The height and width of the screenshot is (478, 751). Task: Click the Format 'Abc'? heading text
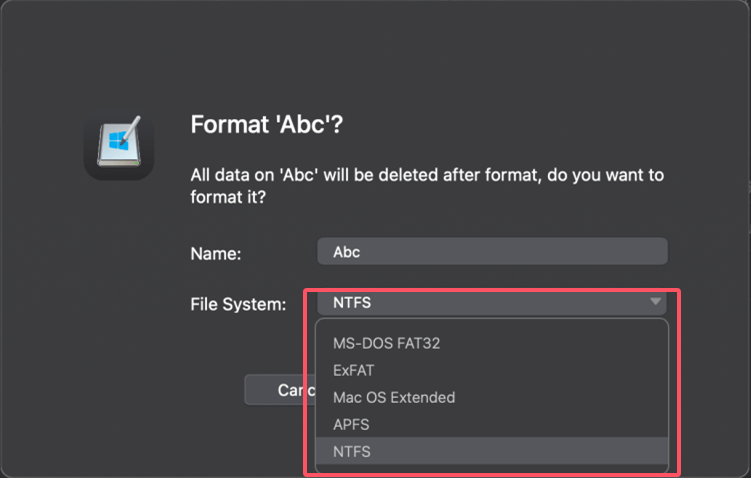tap(267, 125)
